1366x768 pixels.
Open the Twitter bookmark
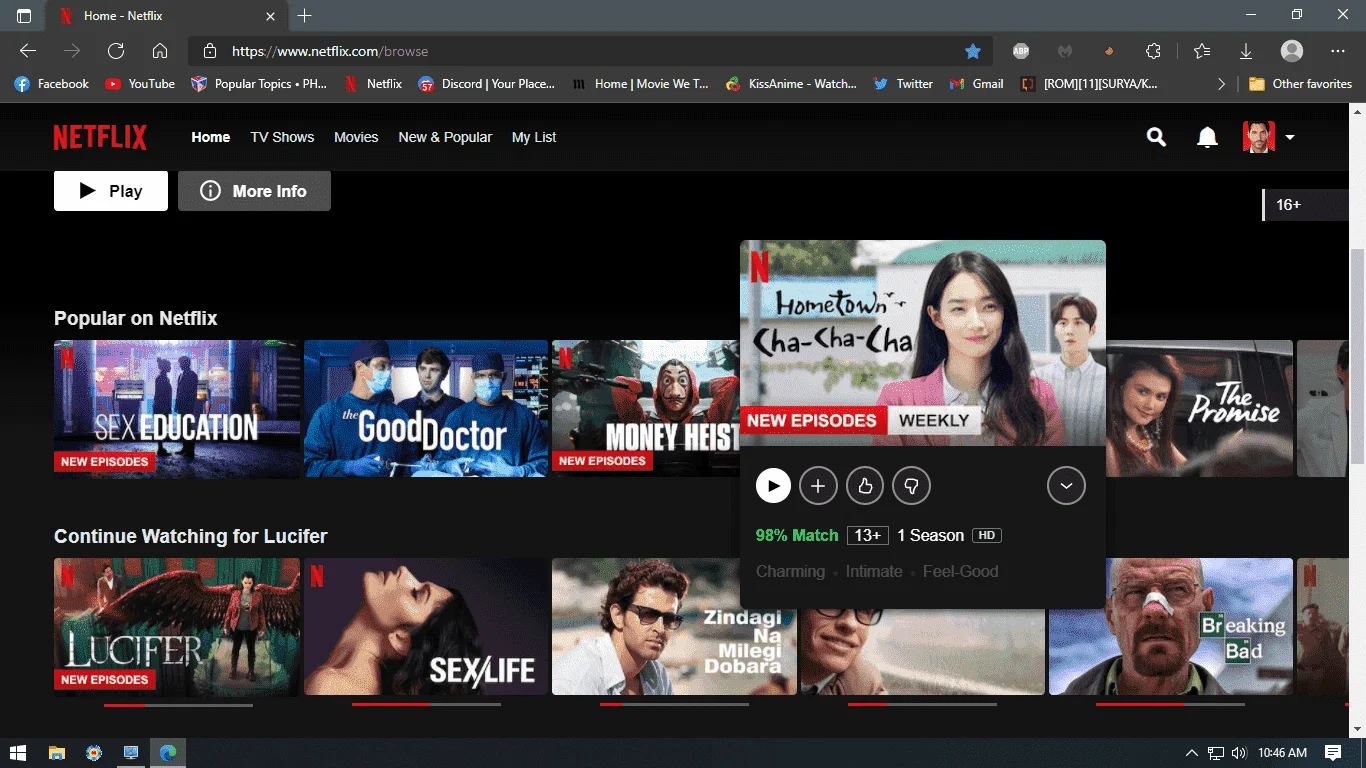pos(903,84)
